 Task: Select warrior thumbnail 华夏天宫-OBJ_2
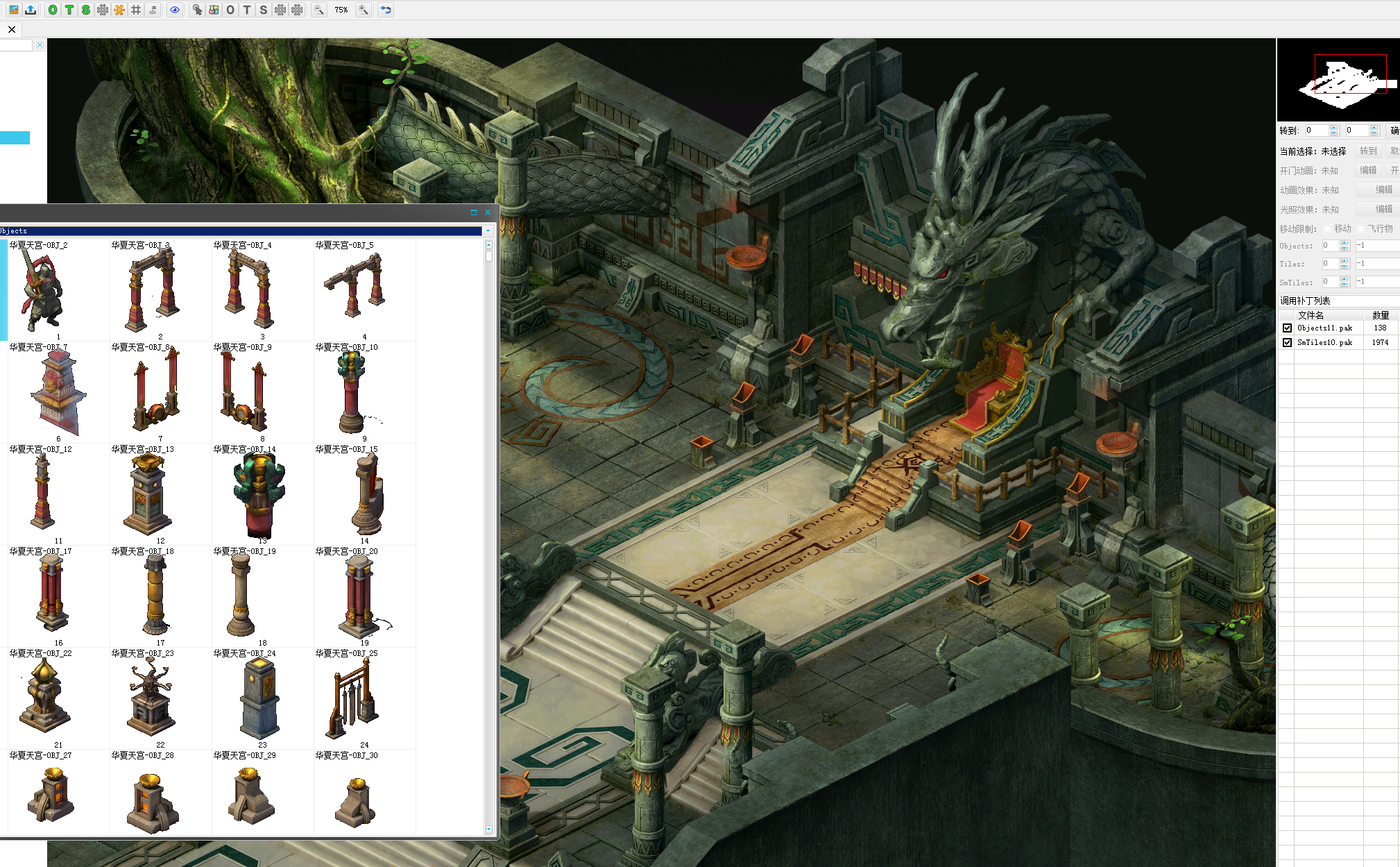click(58, 289)
